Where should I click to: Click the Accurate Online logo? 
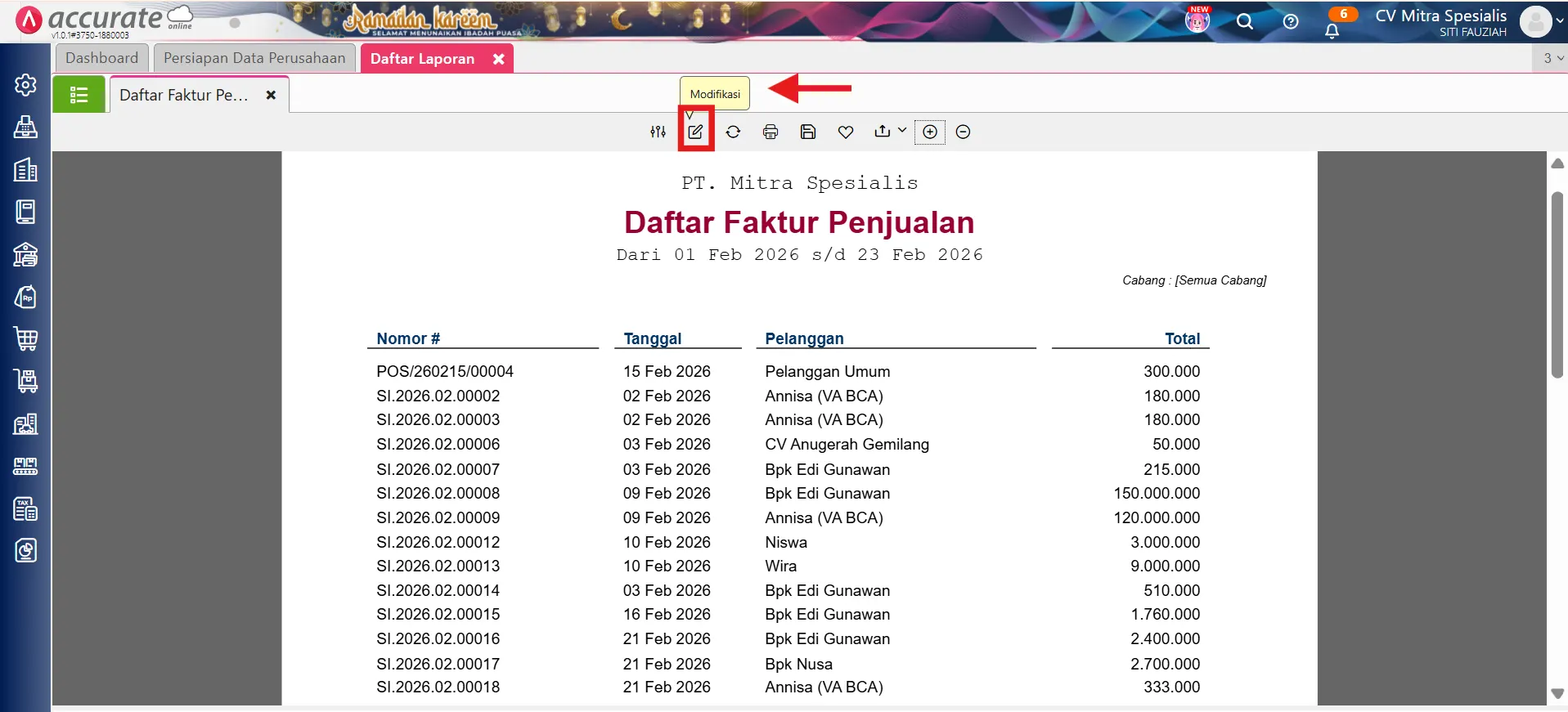tap(104, 20)
